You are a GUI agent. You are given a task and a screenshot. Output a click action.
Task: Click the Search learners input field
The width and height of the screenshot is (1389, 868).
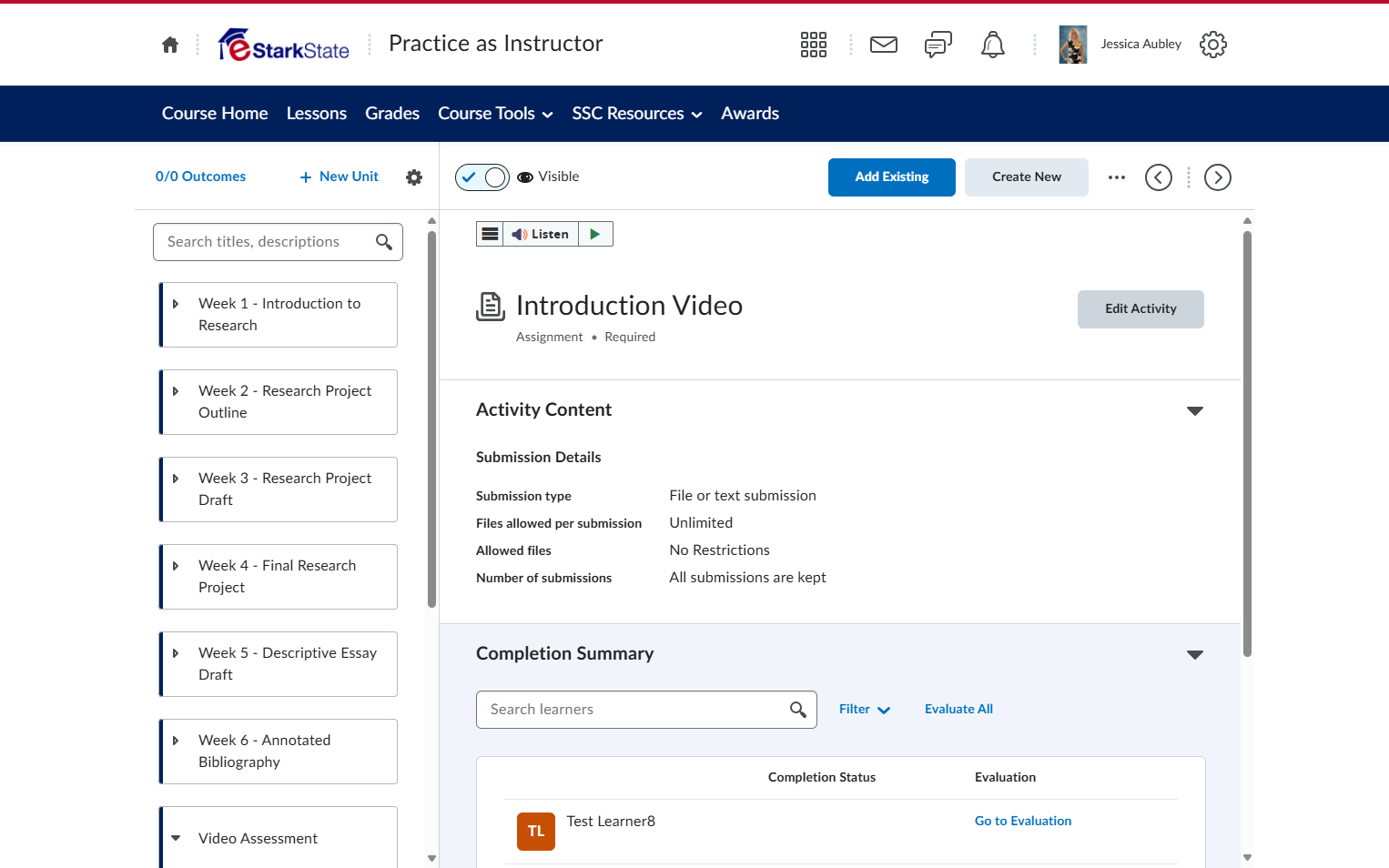[x=646, y=710]
